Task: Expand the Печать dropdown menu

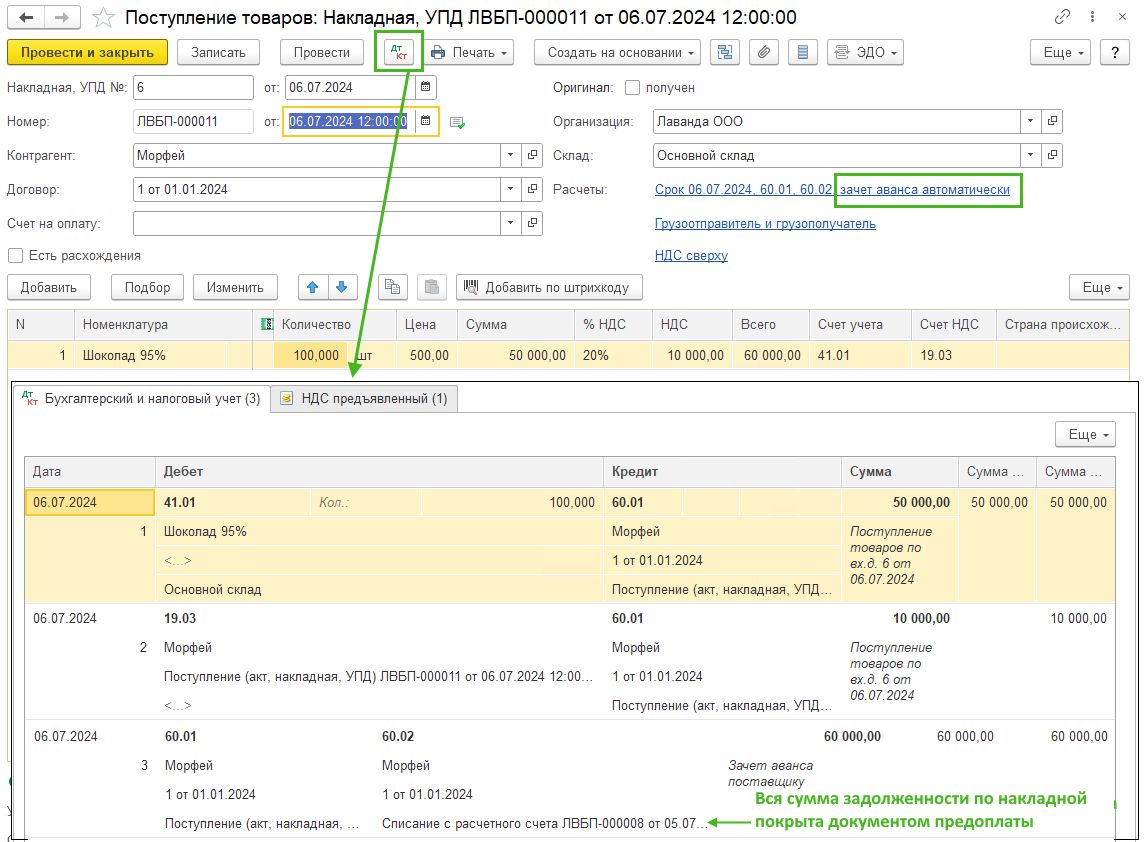Action: point(469,52)
